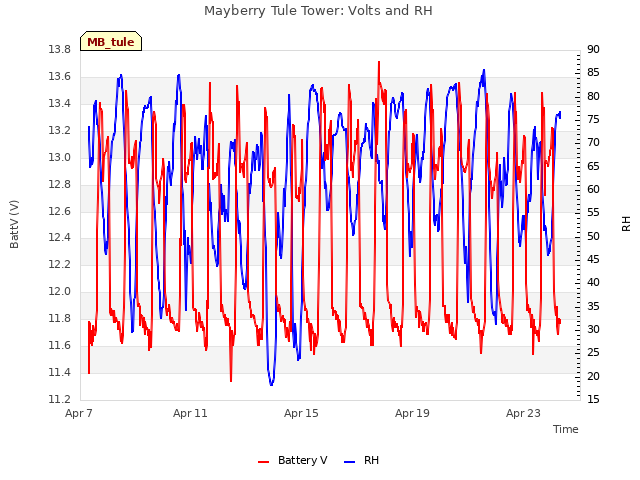
Task: Click the Time axis label
Action: [566, 429]
